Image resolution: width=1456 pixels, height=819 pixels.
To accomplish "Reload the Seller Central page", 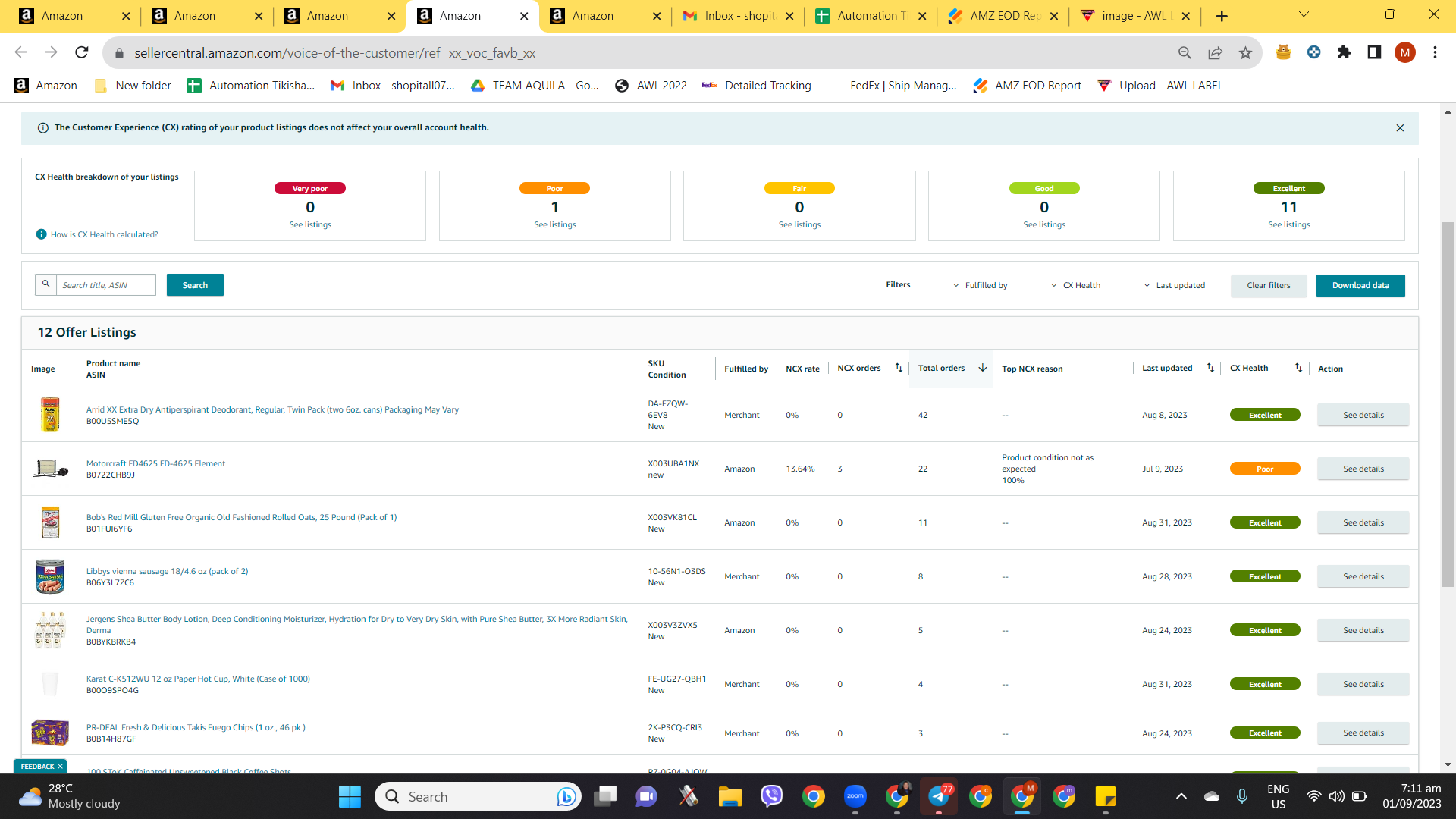I will tap(82, 52).
